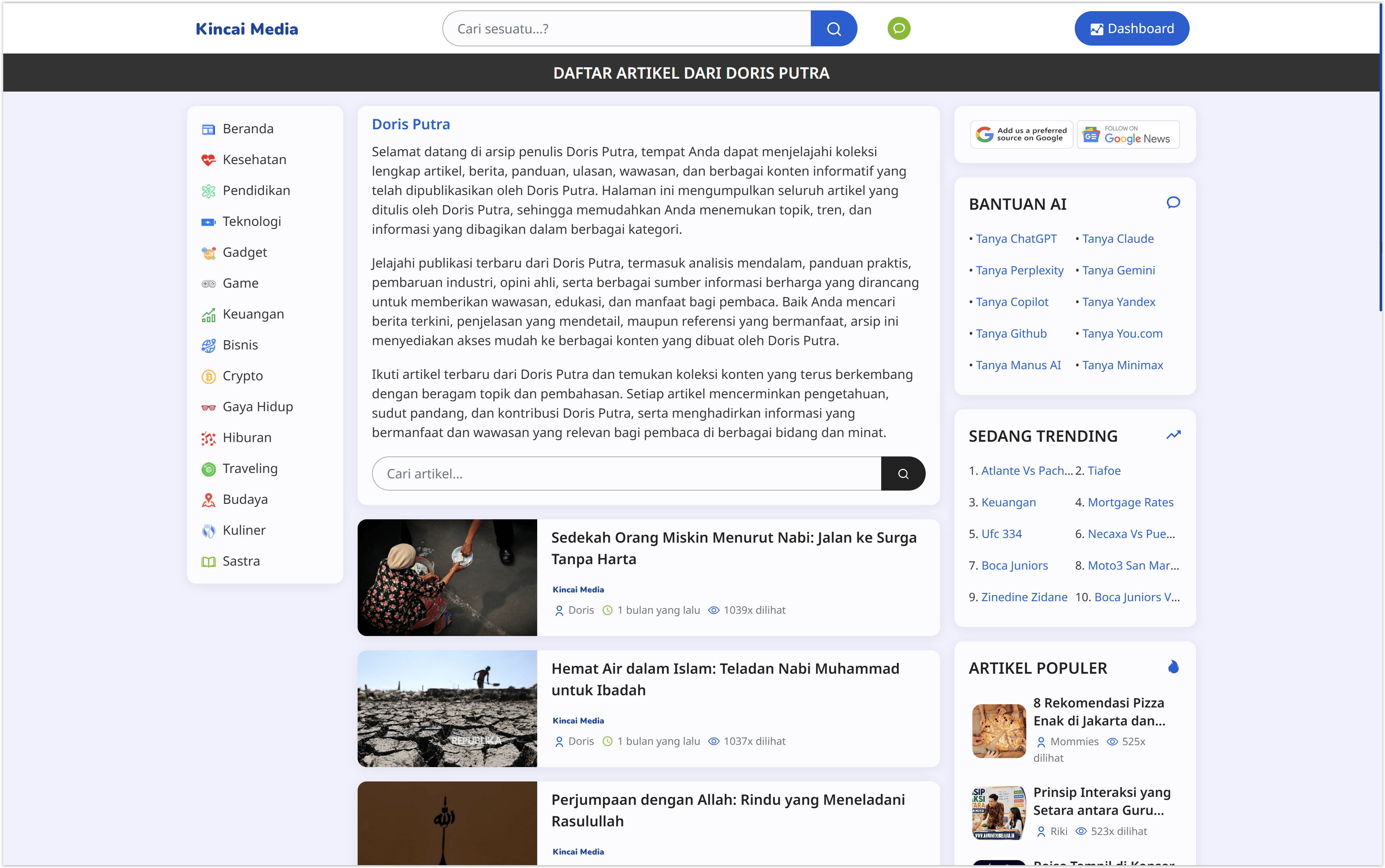Click the Sedekah article thumbnail image
1385x868 pixels.
[x=447, y=577]
